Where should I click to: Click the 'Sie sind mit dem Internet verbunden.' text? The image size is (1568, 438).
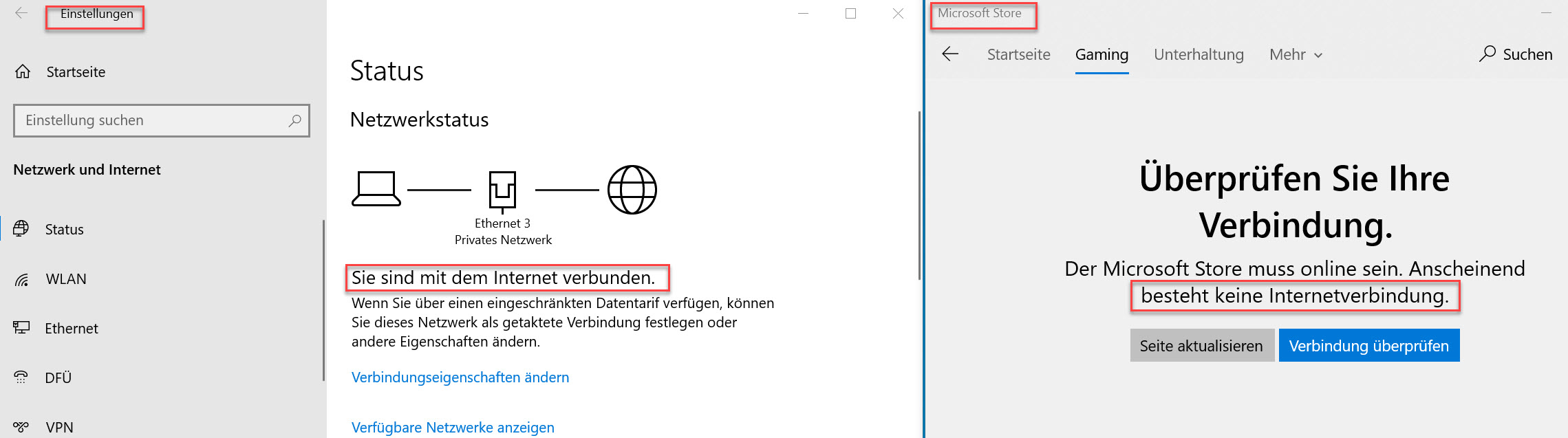[503, 278]
